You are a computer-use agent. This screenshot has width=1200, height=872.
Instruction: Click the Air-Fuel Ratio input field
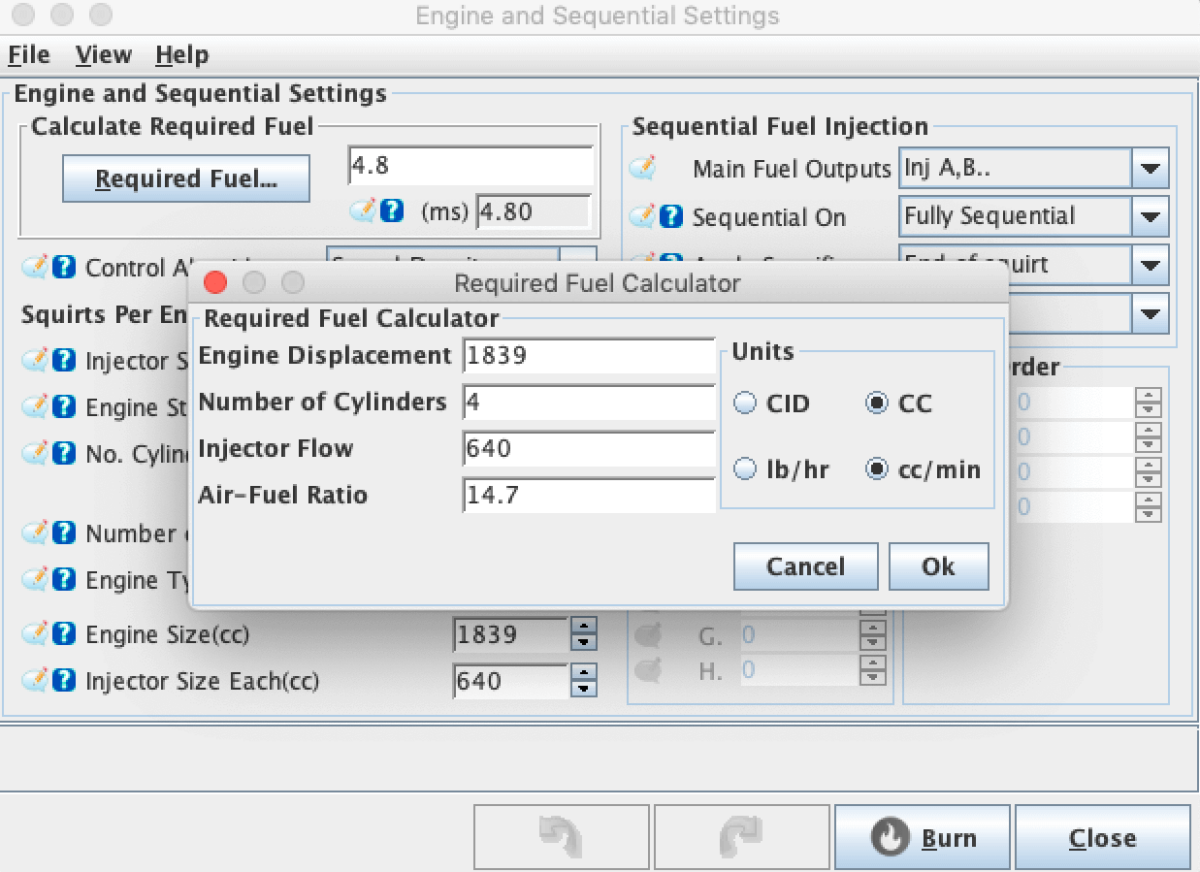pyautogui.click(x=588, y=495)
